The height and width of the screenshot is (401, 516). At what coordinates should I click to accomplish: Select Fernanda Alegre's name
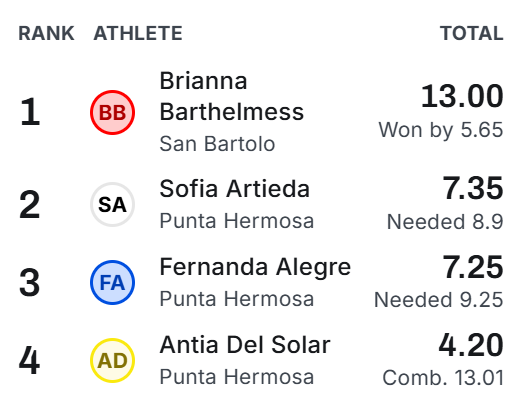point(255,268)
